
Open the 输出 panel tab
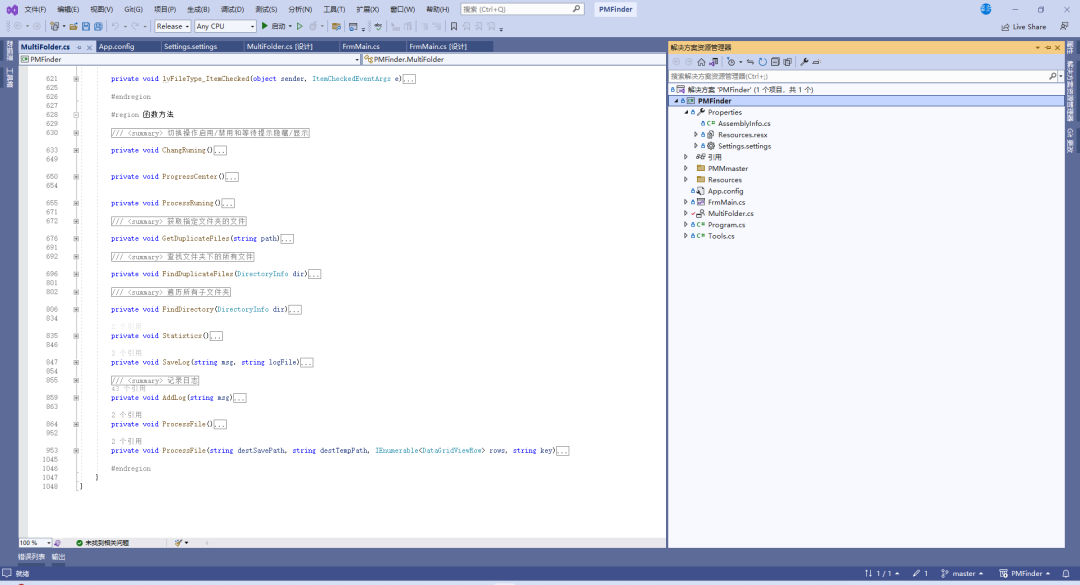pos(59,557)
